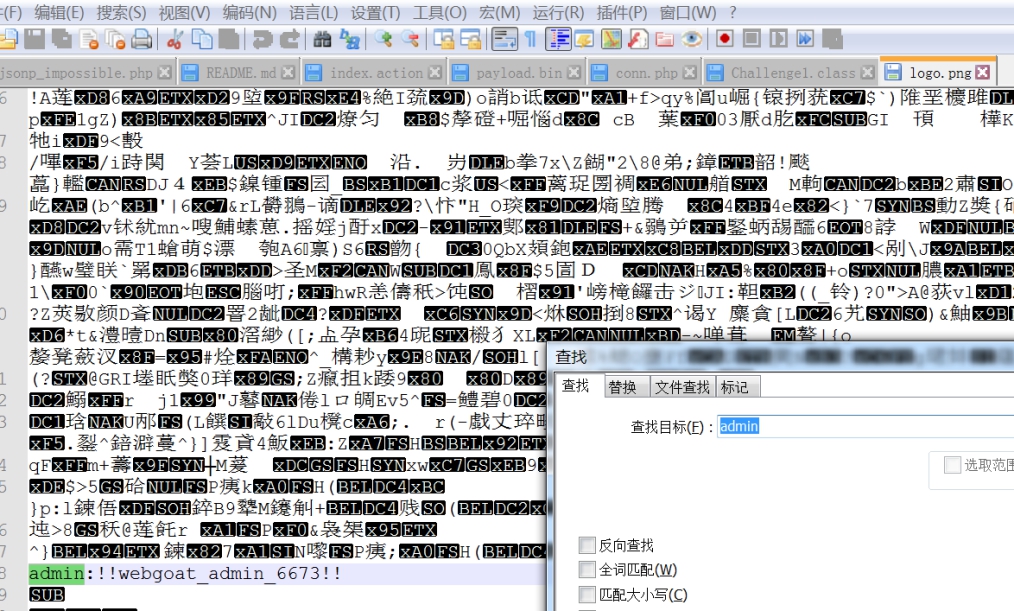1014x611 pixels.
Task: Click the Redo arrow icon
Action: pos(290,39)
